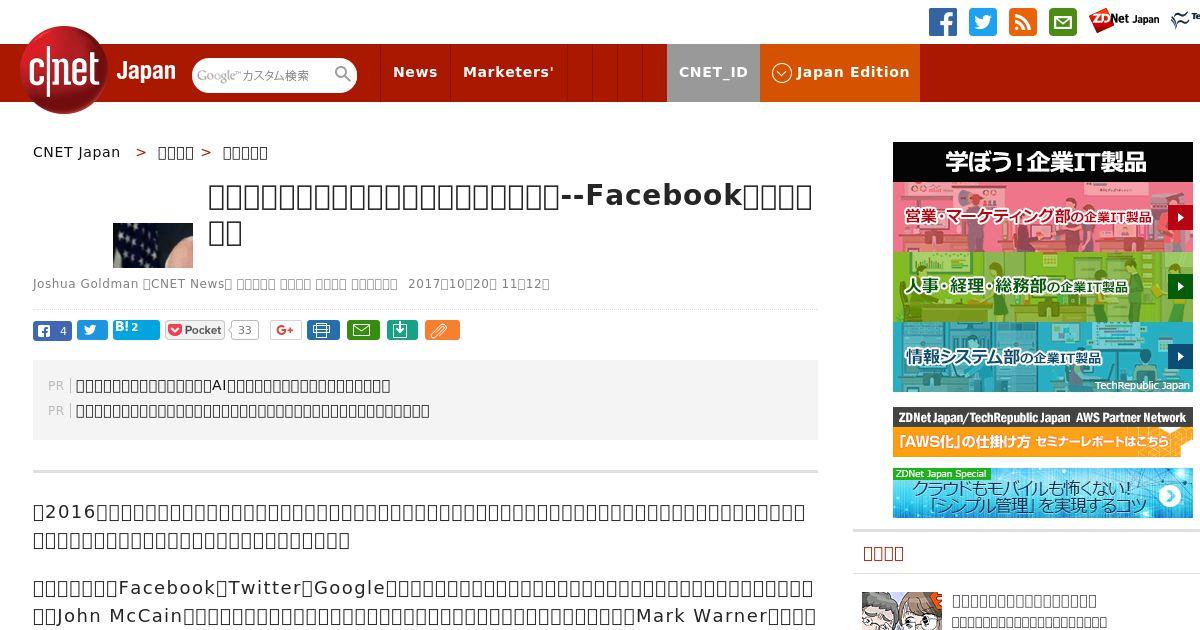Expand the Japan Edition dropdown
This screenshot has height=630, width=1200.
click(840, 72)
